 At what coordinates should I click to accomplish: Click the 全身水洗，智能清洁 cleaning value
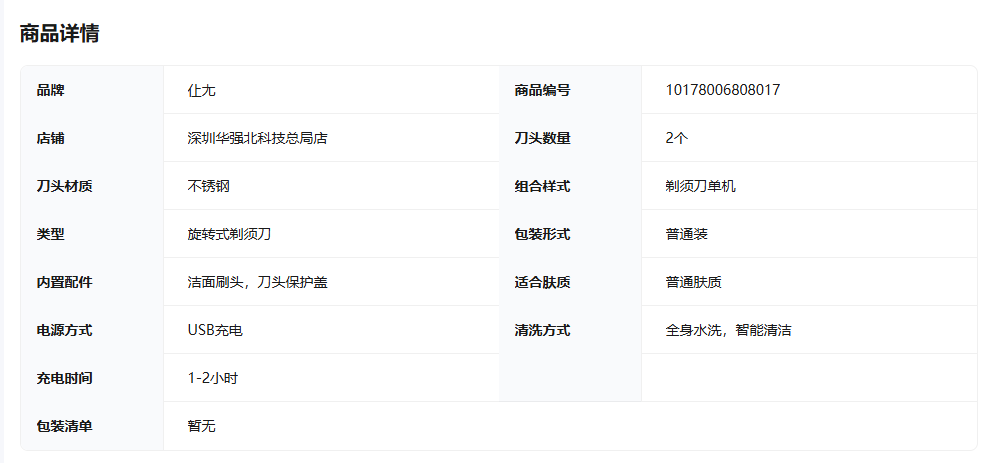[x=728, y=330]
